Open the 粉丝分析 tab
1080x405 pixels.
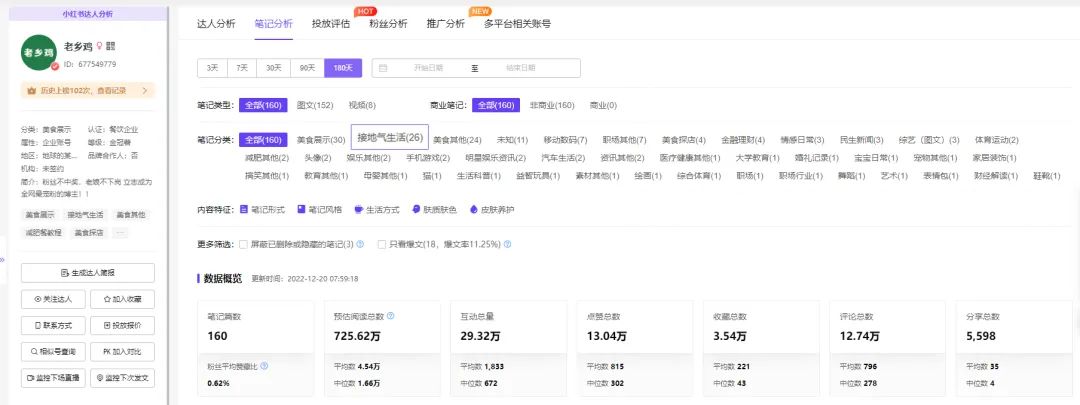(x=388, y=23)
